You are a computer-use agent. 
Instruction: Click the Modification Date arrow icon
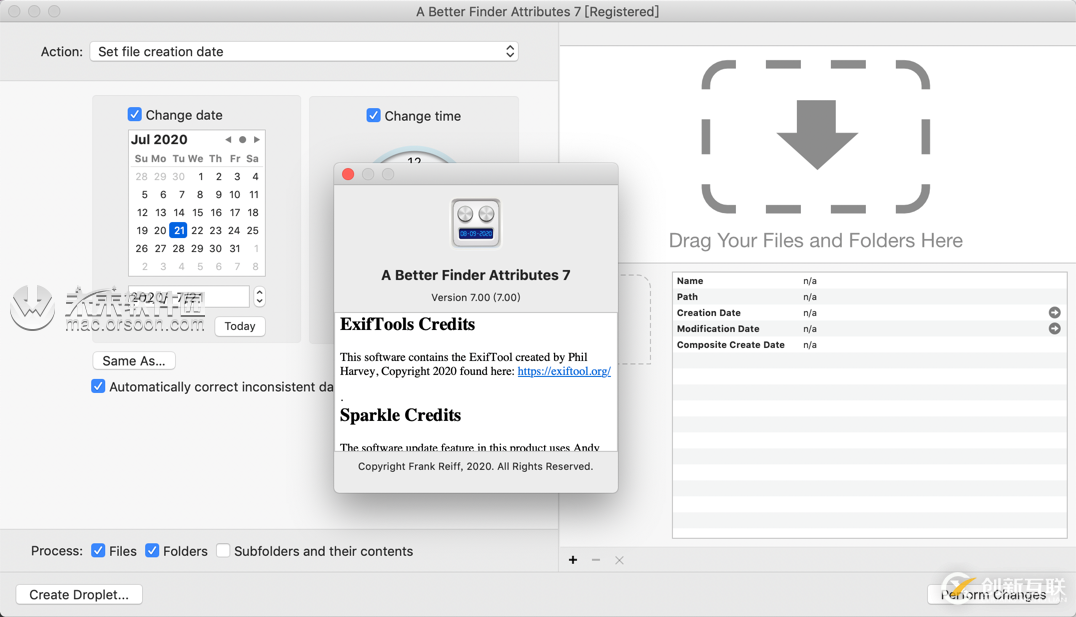pyautogui.click(x=1055, y=329)
